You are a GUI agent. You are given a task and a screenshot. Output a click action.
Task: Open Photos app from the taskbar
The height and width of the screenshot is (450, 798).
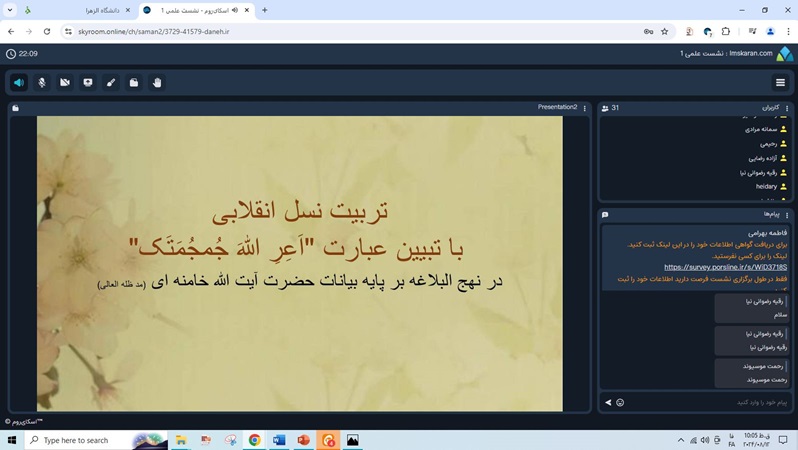pyautogui.click(x=353, y=440)
